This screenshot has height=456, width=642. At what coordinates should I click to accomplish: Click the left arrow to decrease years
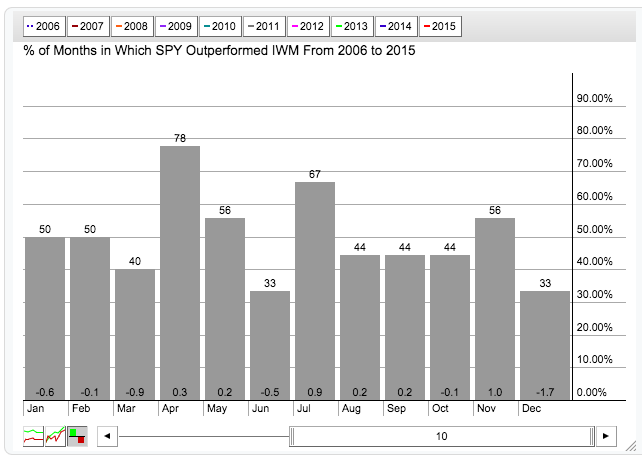point(107,436)
